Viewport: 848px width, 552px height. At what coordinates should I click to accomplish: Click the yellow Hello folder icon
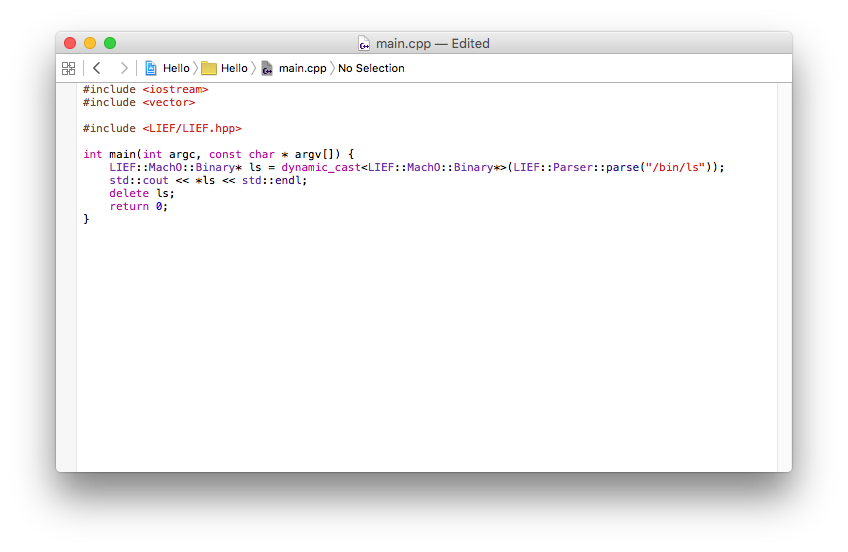click(209, 68)
